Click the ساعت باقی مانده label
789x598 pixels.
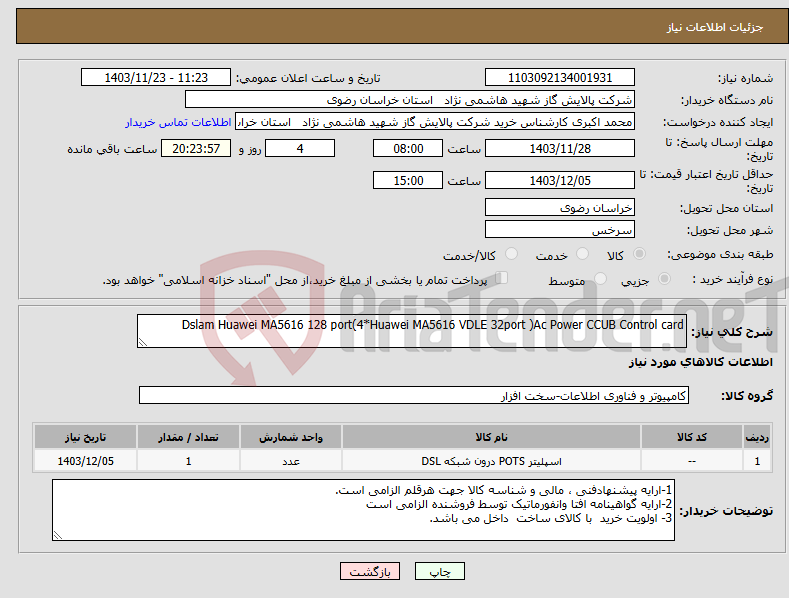point(112,150)
